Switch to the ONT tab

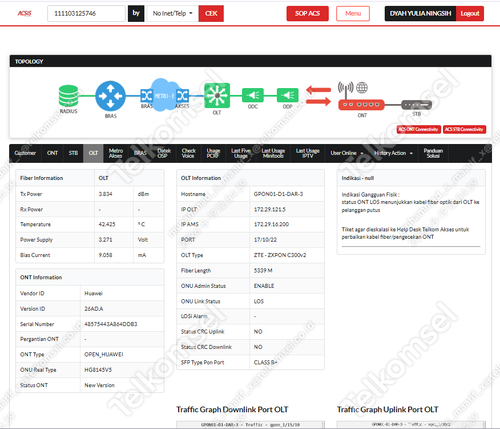[52, 153]
